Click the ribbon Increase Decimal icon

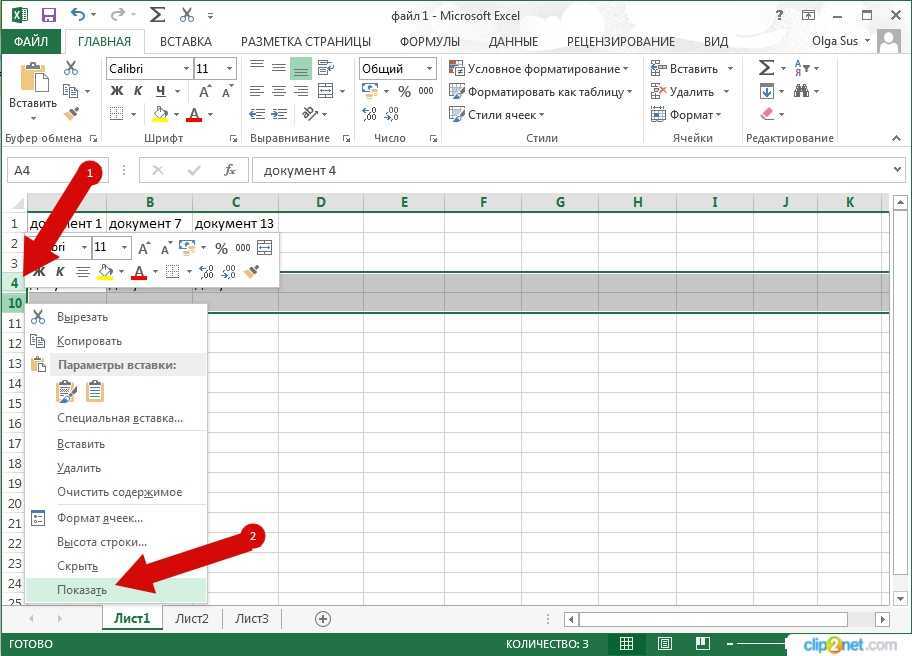pyautogui.click(x=369, y=113)
